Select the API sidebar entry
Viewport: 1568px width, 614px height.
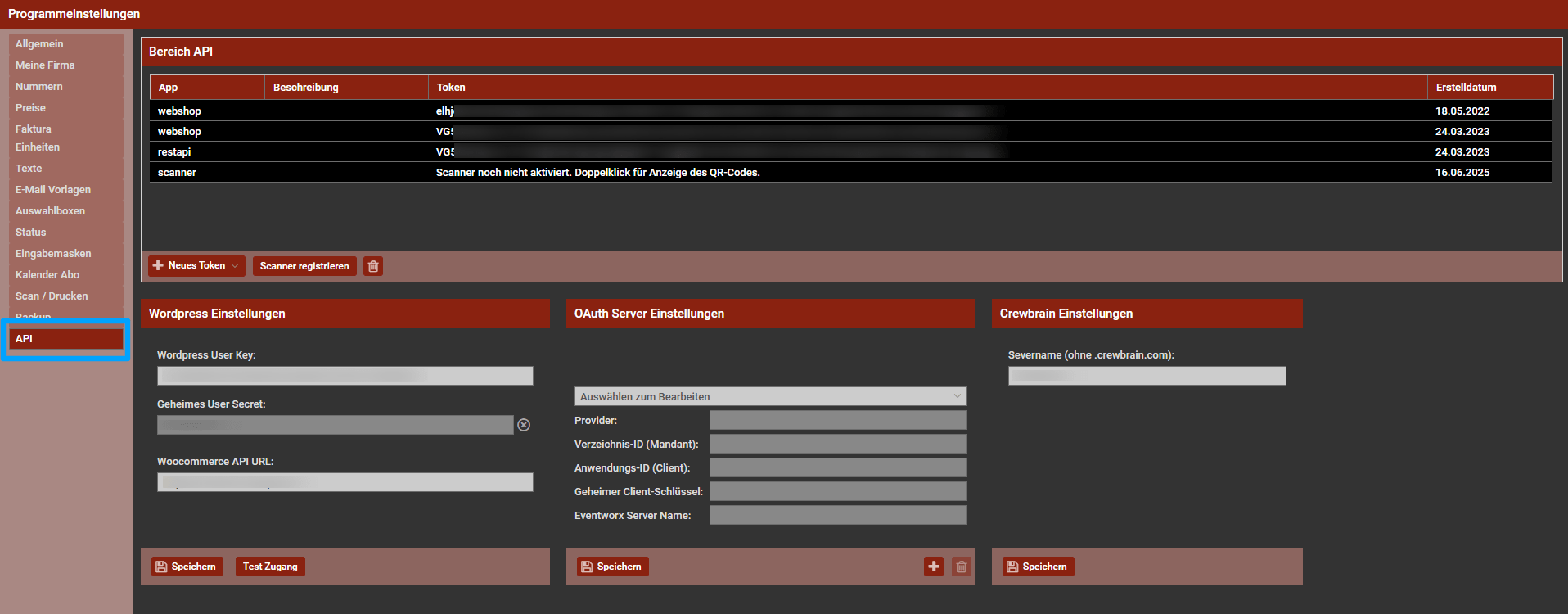pos(66,339)
